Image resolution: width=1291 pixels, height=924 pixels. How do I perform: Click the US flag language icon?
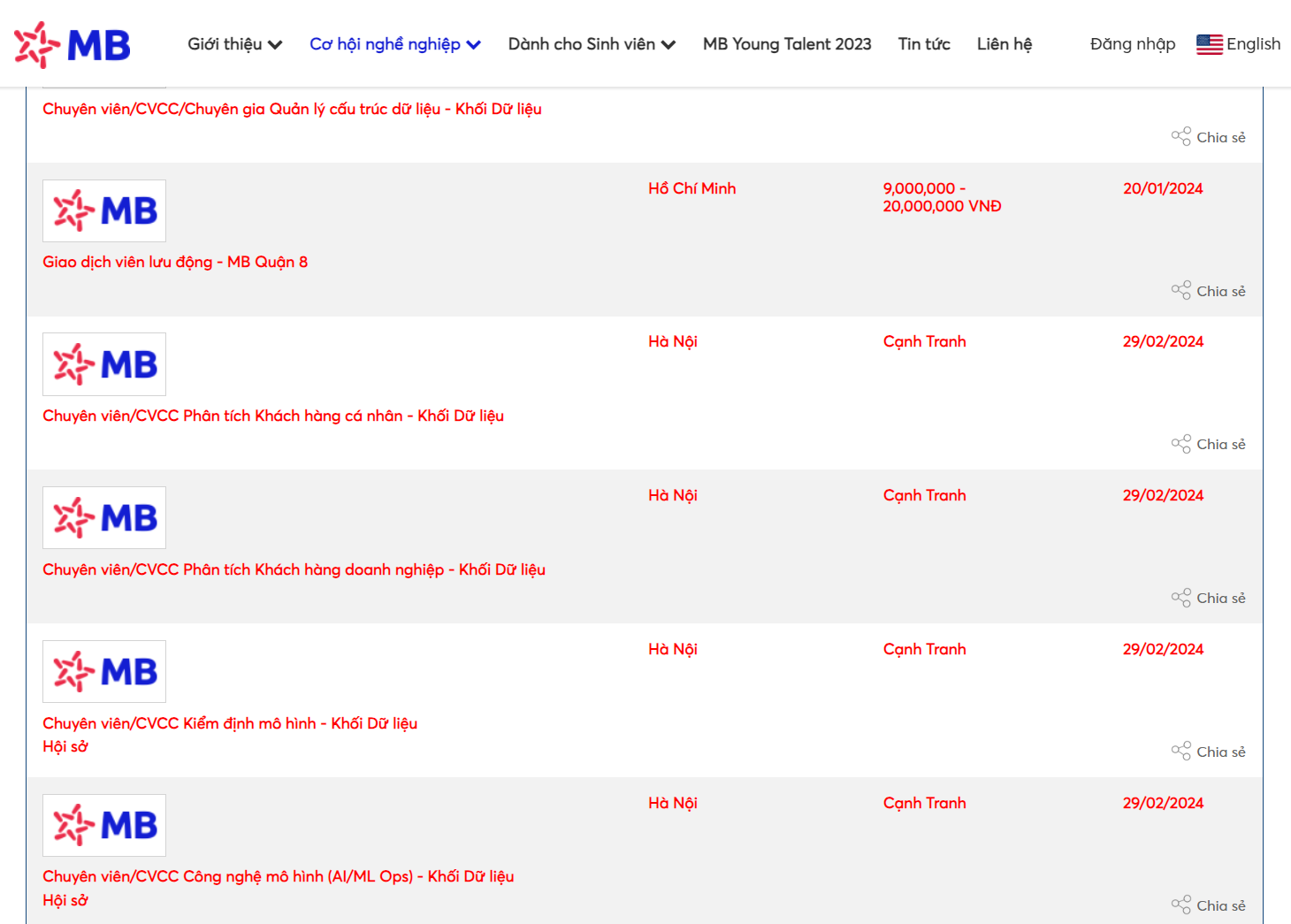[x=1209, y=44]
